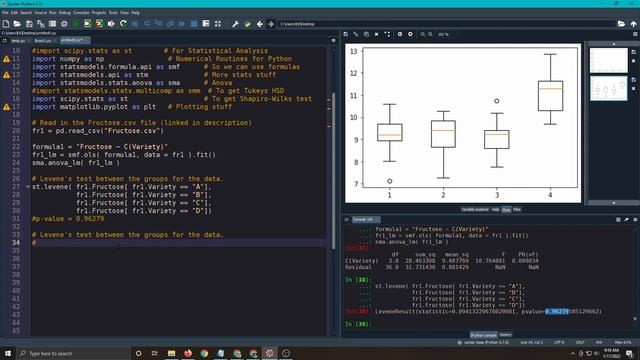The image size is (640, 360).
Task: Click warning icon at line 17
Action: [x=7, y=107]
